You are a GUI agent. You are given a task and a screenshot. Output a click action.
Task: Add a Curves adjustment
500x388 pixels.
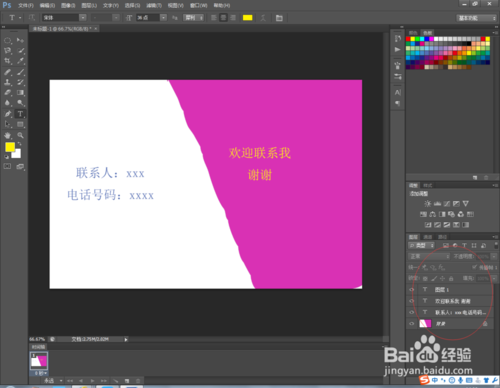pyautogui.click(x=447, y=203)
